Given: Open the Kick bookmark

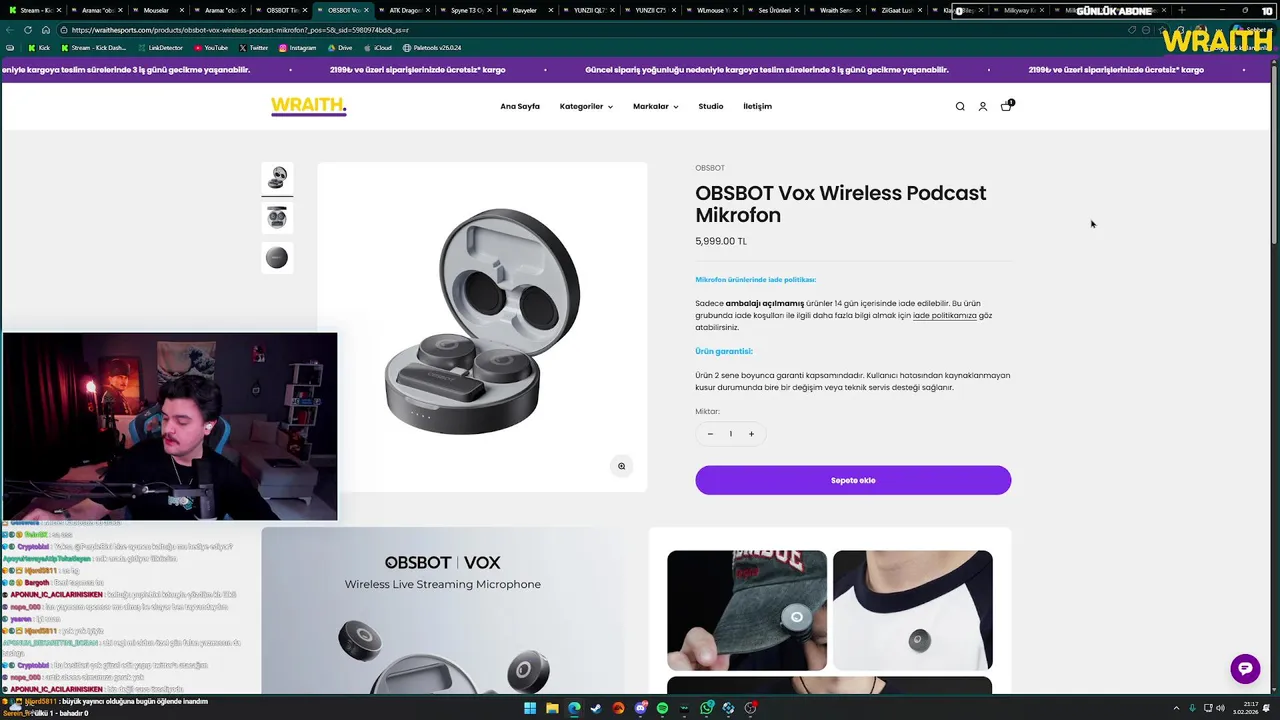Looking at the screenshot, I should tap(39, 48).
